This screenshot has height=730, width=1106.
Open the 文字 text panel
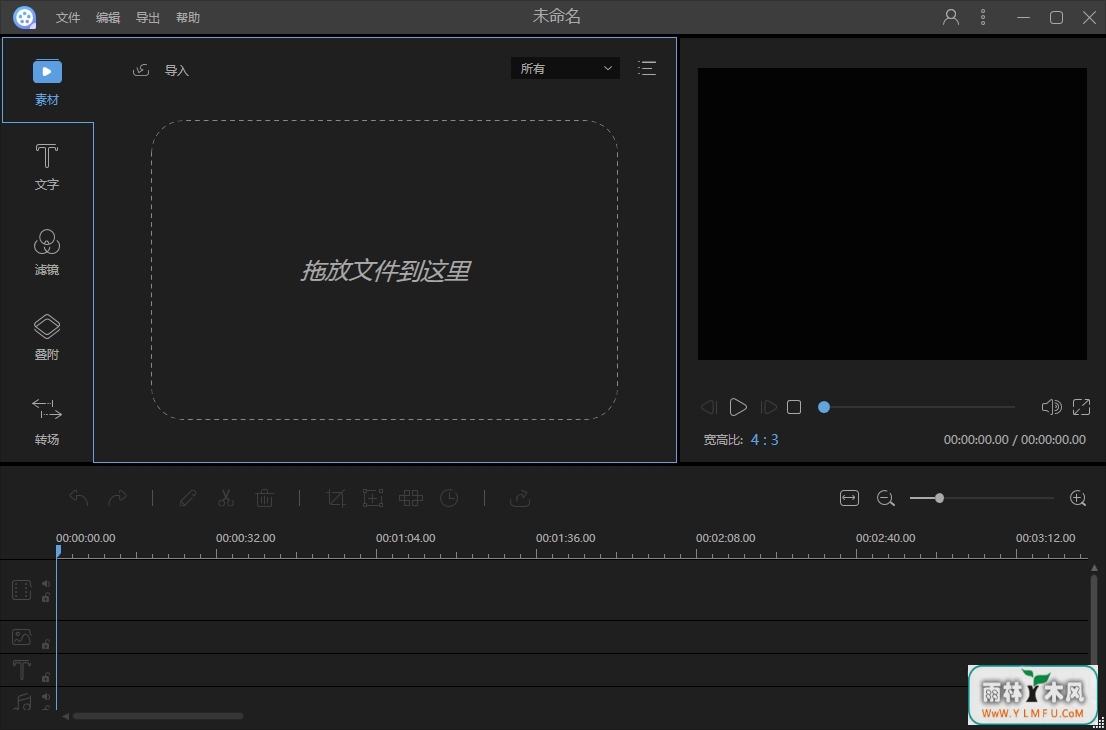(47, 167)
